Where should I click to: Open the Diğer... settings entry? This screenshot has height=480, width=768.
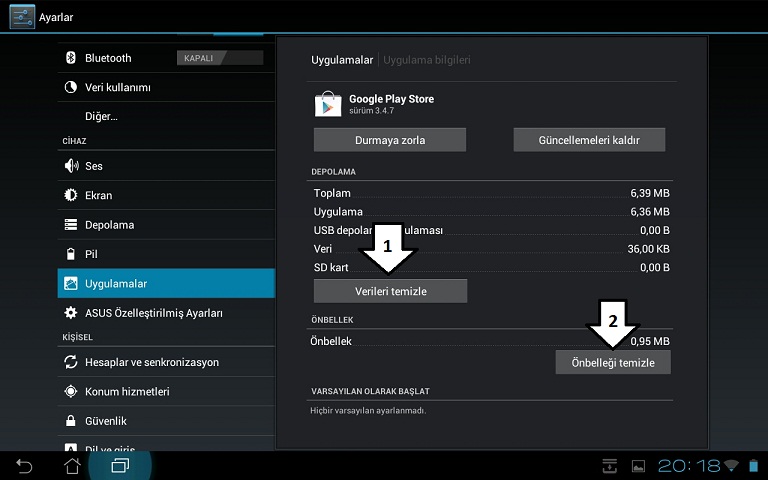tap(166, 116)
